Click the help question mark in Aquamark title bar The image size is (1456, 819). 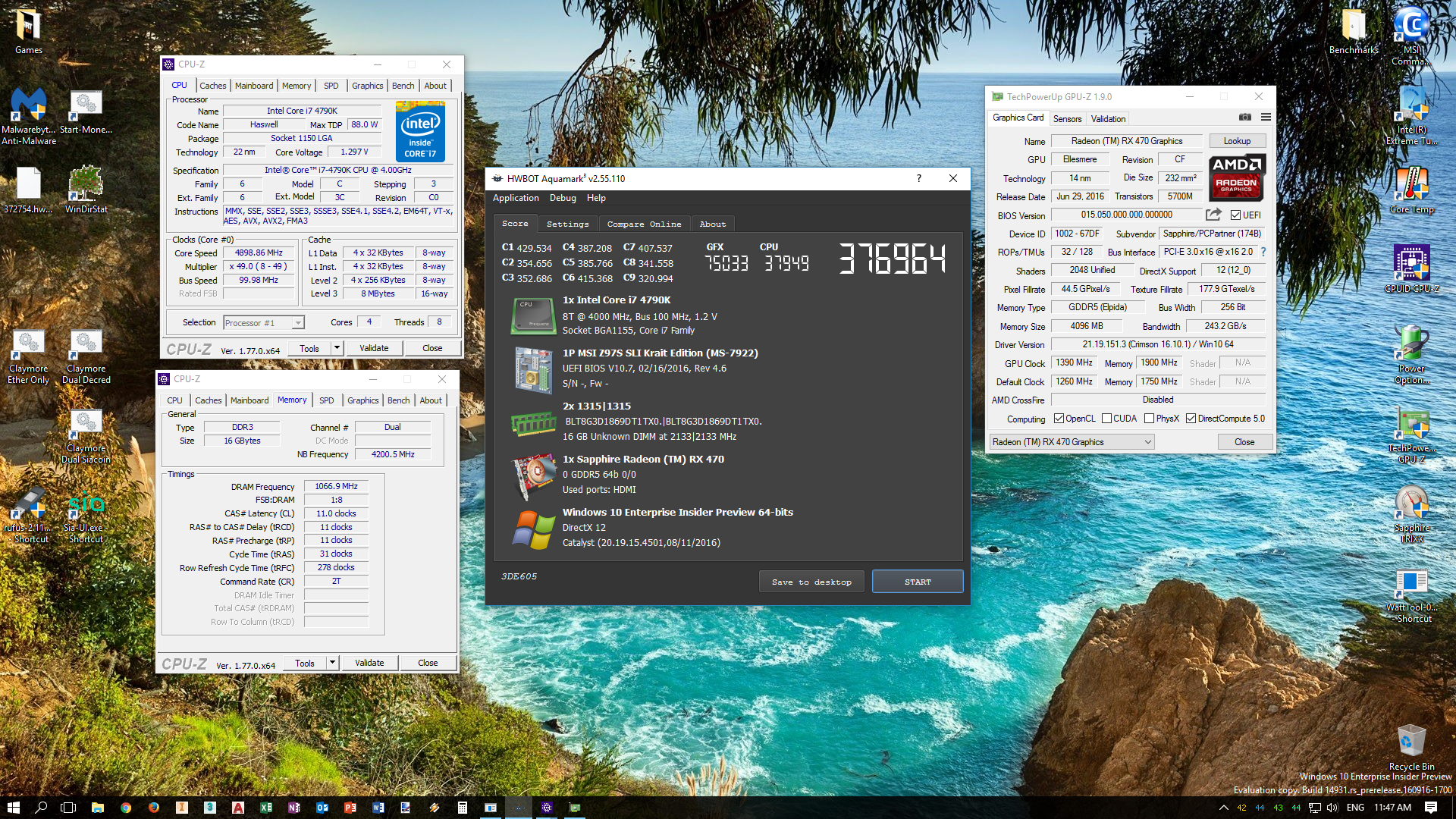click(x=919, y=178)
